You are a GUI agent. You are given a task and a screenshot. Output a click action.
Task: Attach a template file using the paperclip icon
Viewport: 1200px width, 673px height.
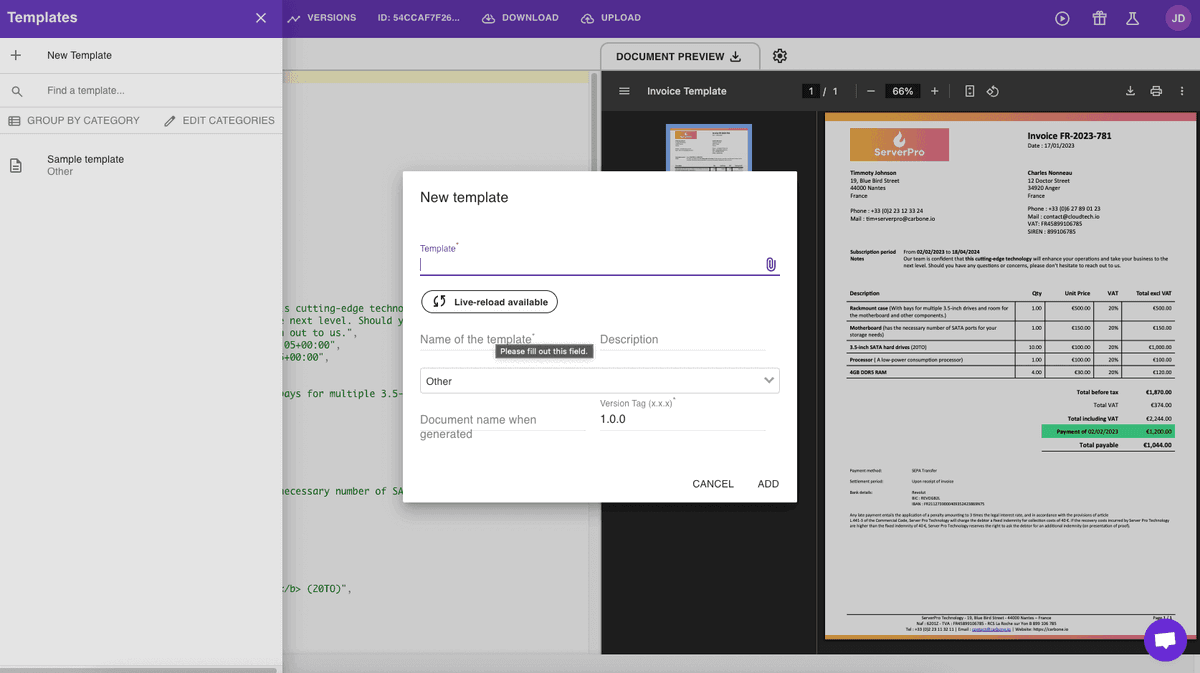click(x=770, y=264)
